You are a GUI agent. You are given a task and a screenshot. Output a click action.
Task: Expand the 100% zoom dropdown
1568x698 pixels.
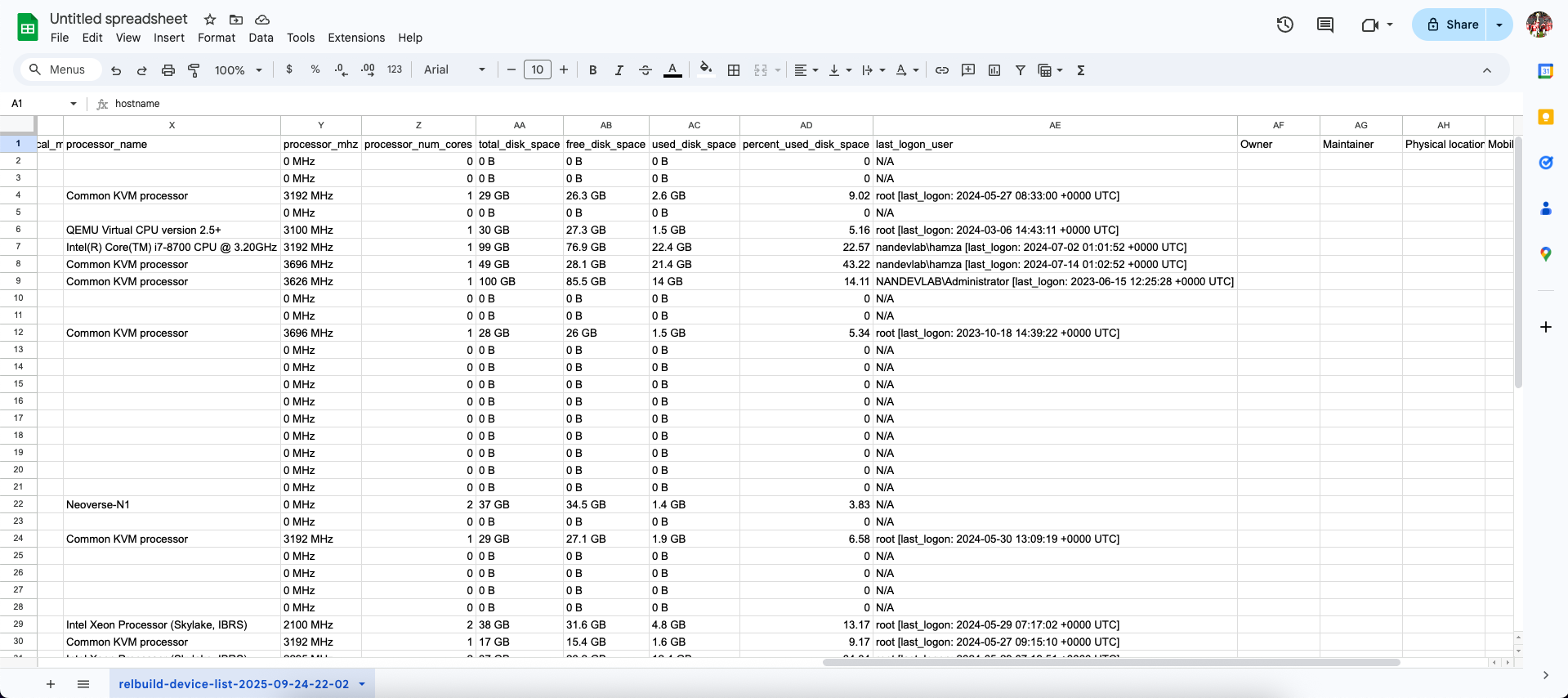[238, 70]
